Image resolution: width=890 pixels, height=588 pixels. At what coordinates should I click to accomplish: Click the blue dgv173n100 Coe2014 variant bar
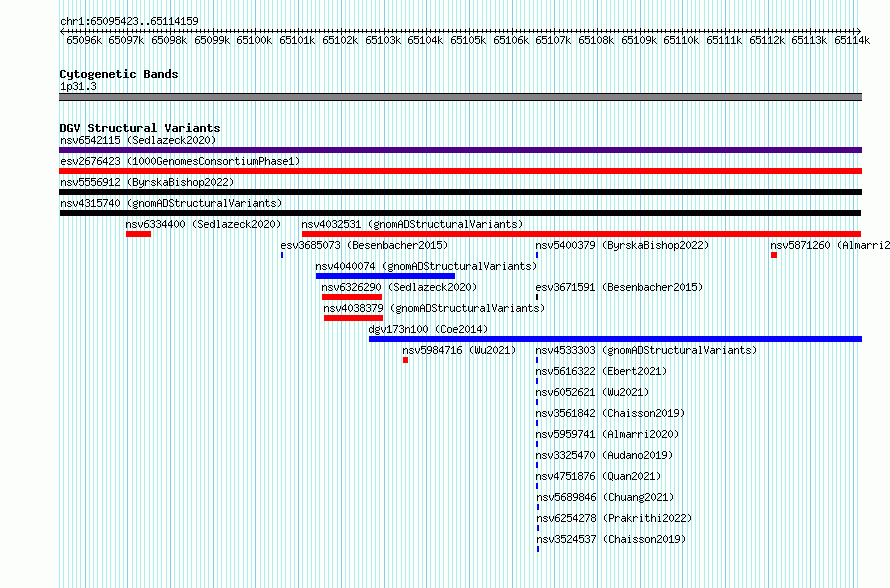[615, 339]
